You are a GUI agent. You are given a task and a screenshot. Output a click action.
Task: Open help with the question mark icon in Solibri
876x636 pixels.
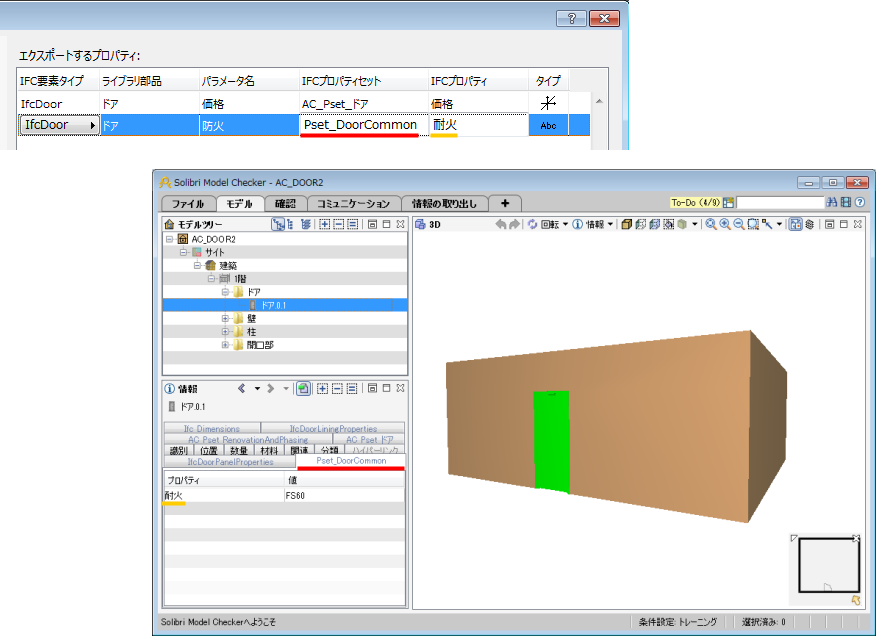point(860,202)
